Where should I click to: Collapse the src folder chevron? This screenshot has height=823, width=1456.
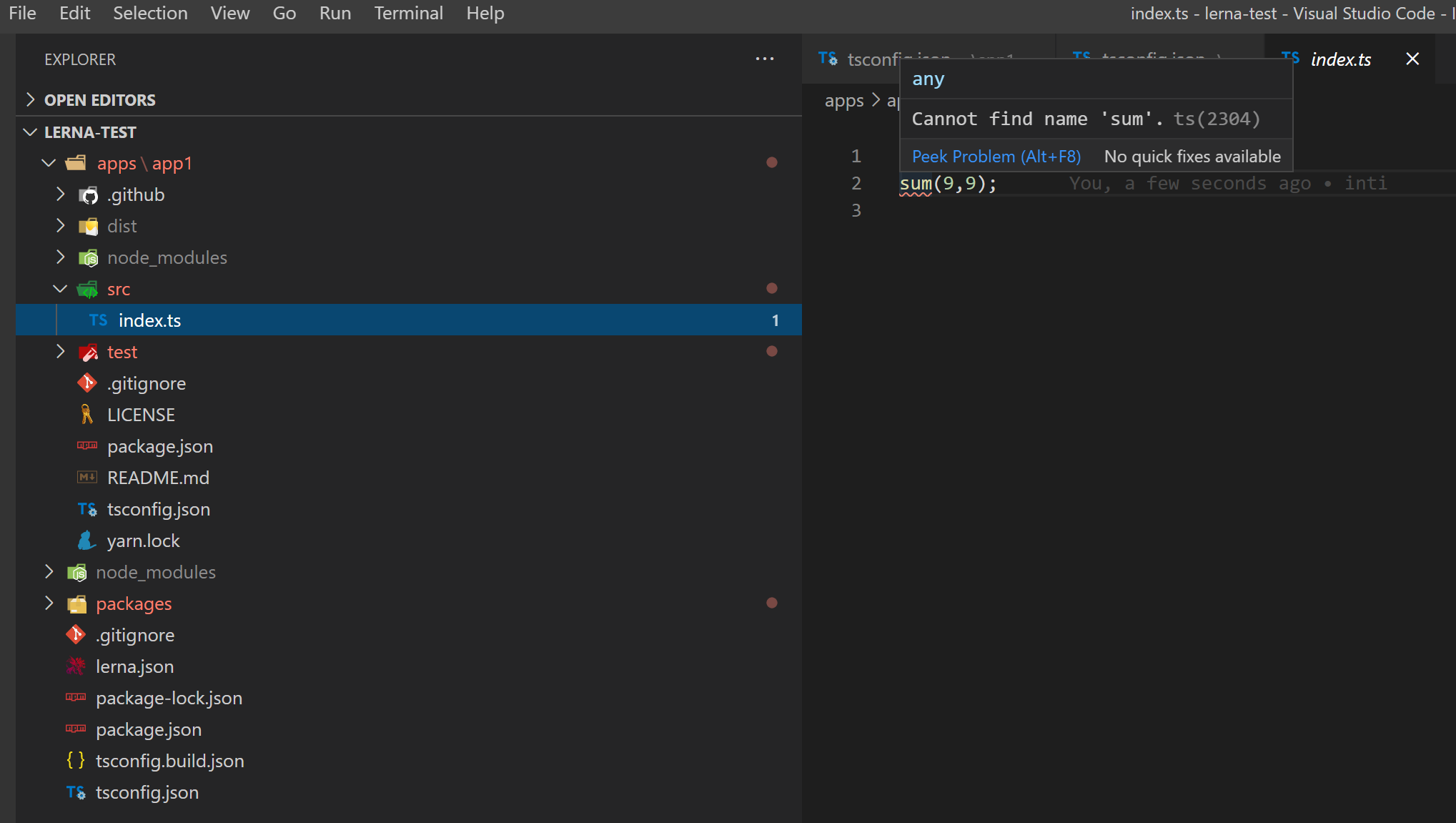tap(61, 289)
